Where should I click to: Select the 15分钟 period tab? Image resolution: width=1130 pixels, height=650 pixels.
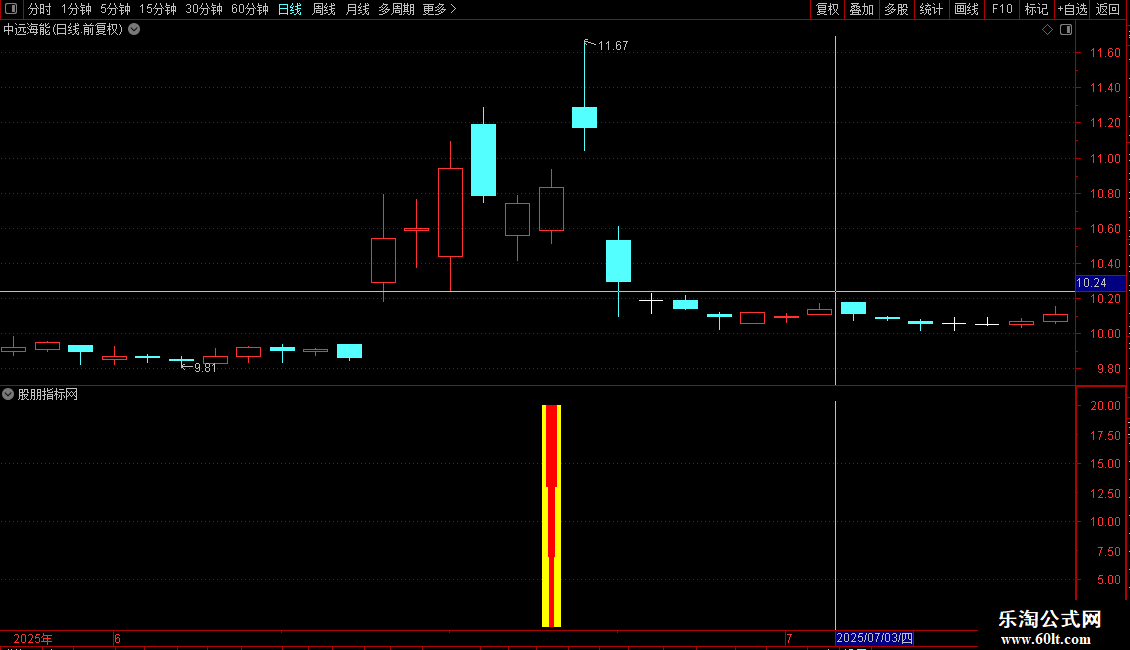point(157,9)
